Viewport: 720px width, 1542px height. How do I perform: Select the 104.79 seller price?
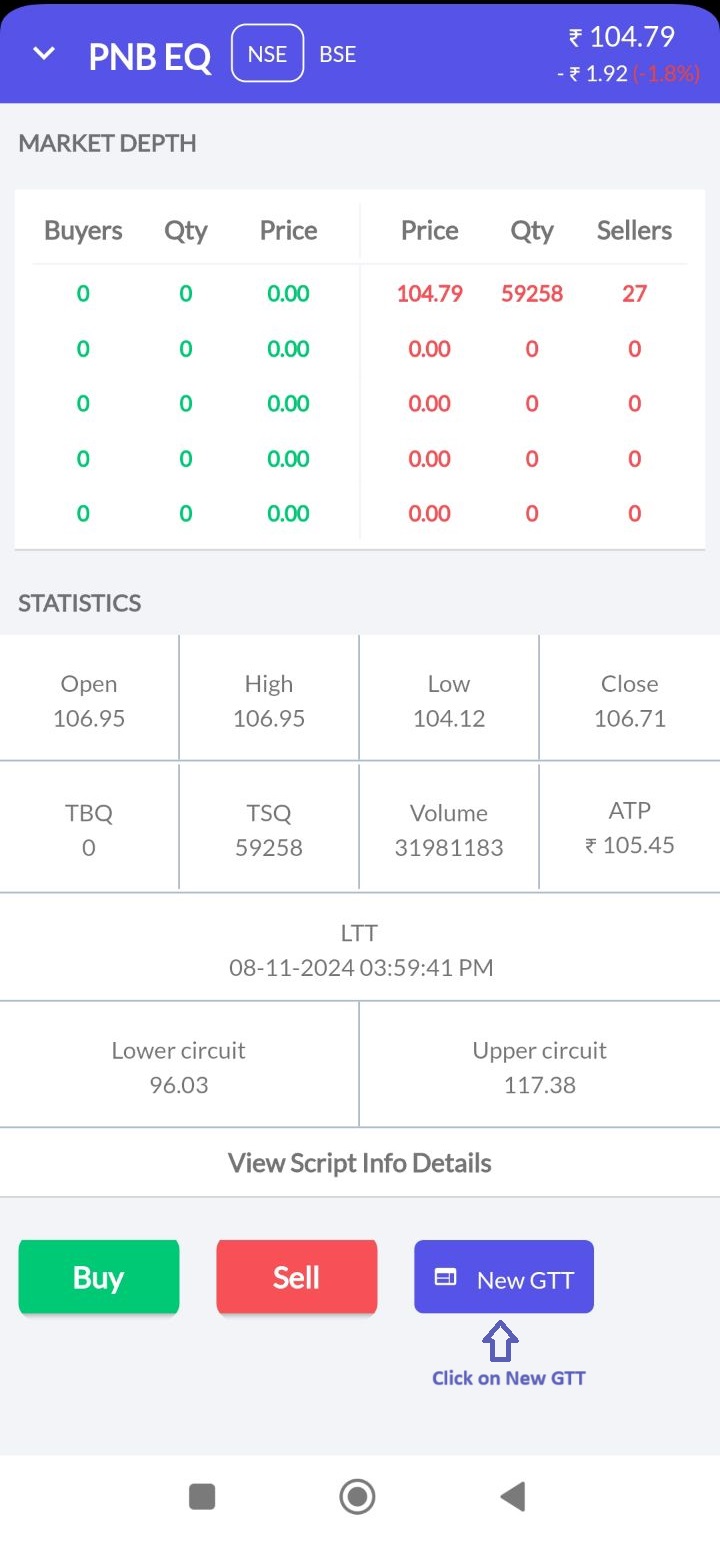pyautogui.click(x=429, y=294)
